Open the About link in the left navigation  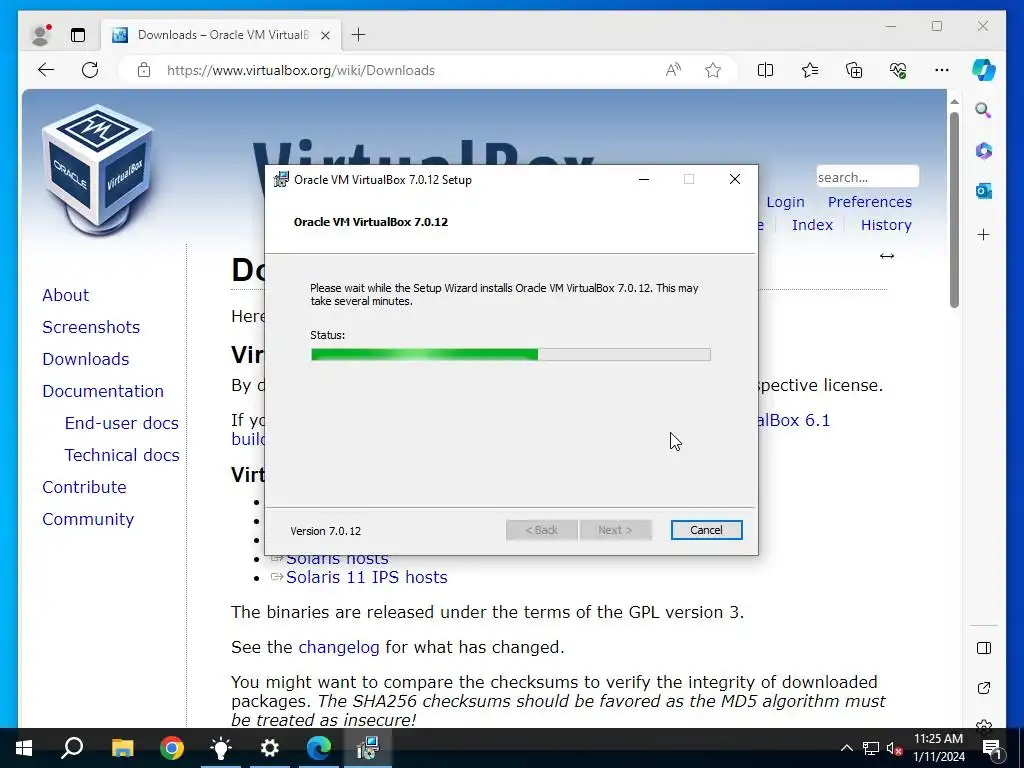click(65, 295)
